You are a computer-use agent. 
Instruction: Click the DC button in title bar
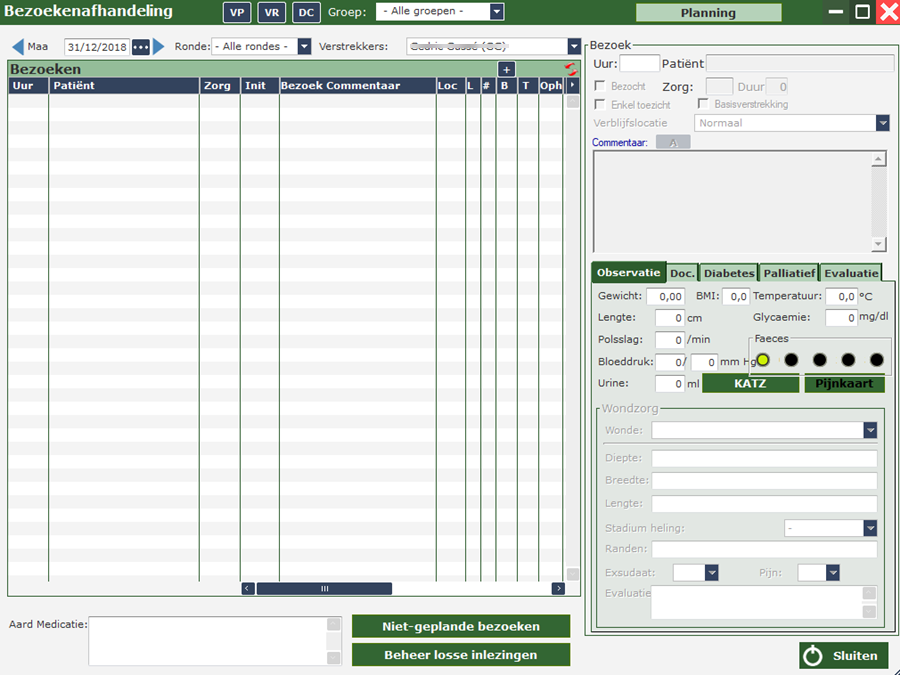[306, 13]
